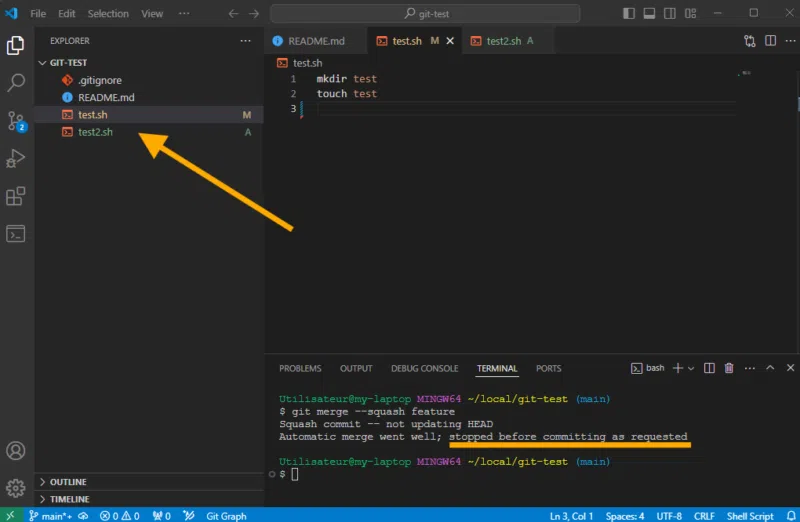The height and width of the screenshot is (522, 800).
Task: Maximize the terminal panel with the chevron
Action: pyautogui.click(x=770, y=368)
